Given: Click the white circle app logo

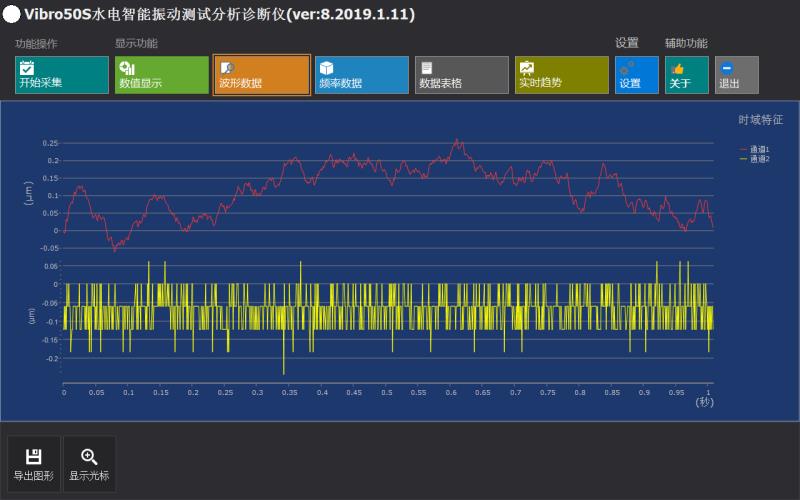Looking at the screenshot, I should pyautogui.click(x=12, y=15).
